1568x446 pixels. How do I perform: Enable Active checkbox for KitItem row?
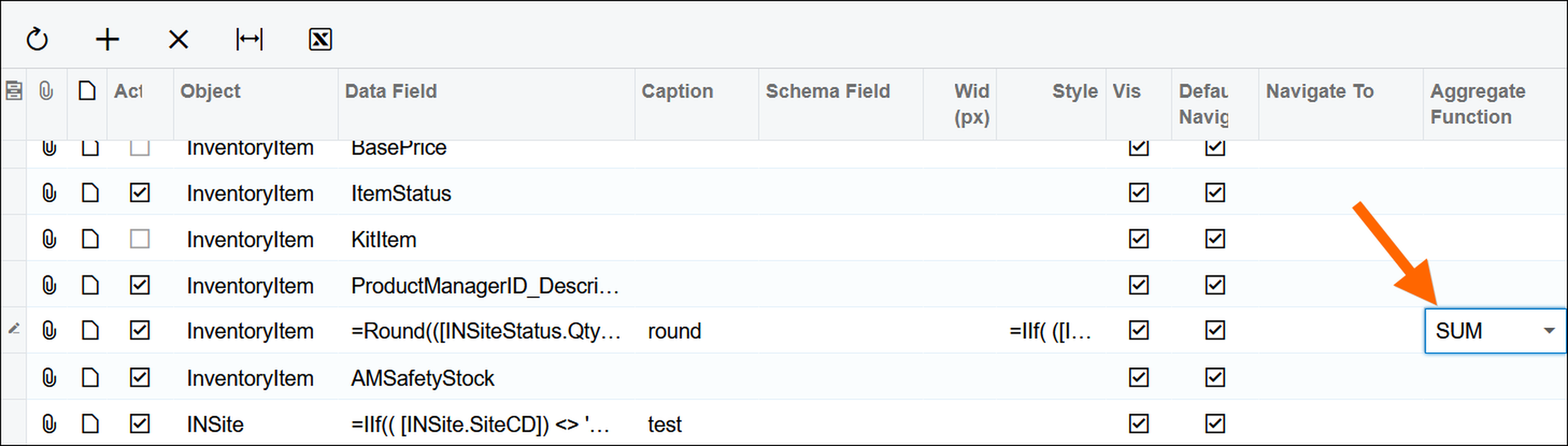(139, 239)
